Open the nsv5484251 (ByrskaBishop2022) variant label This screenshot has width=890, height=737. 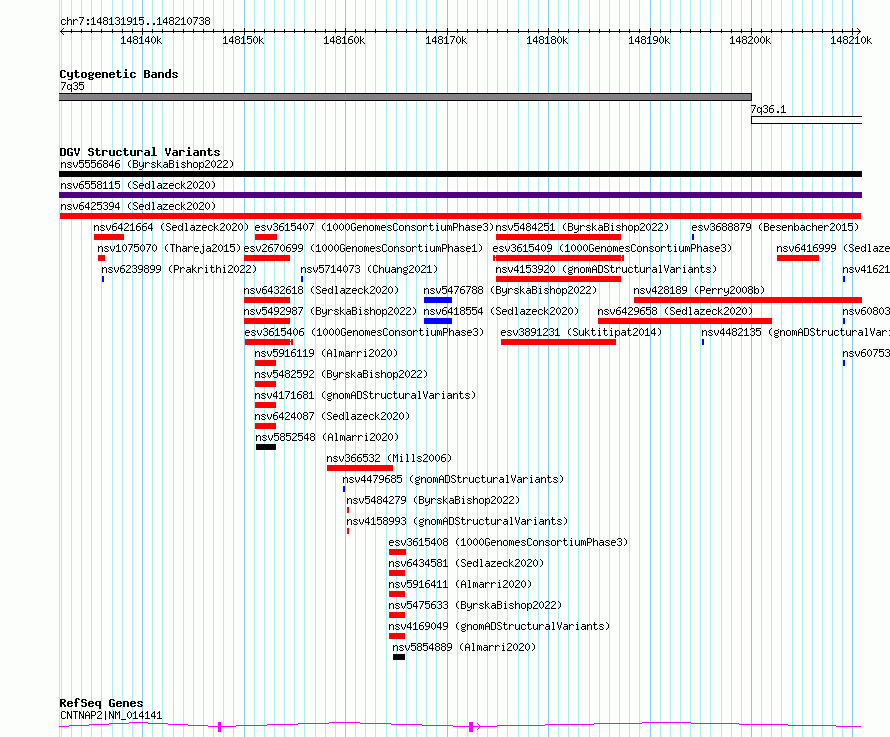coord(582,227)
